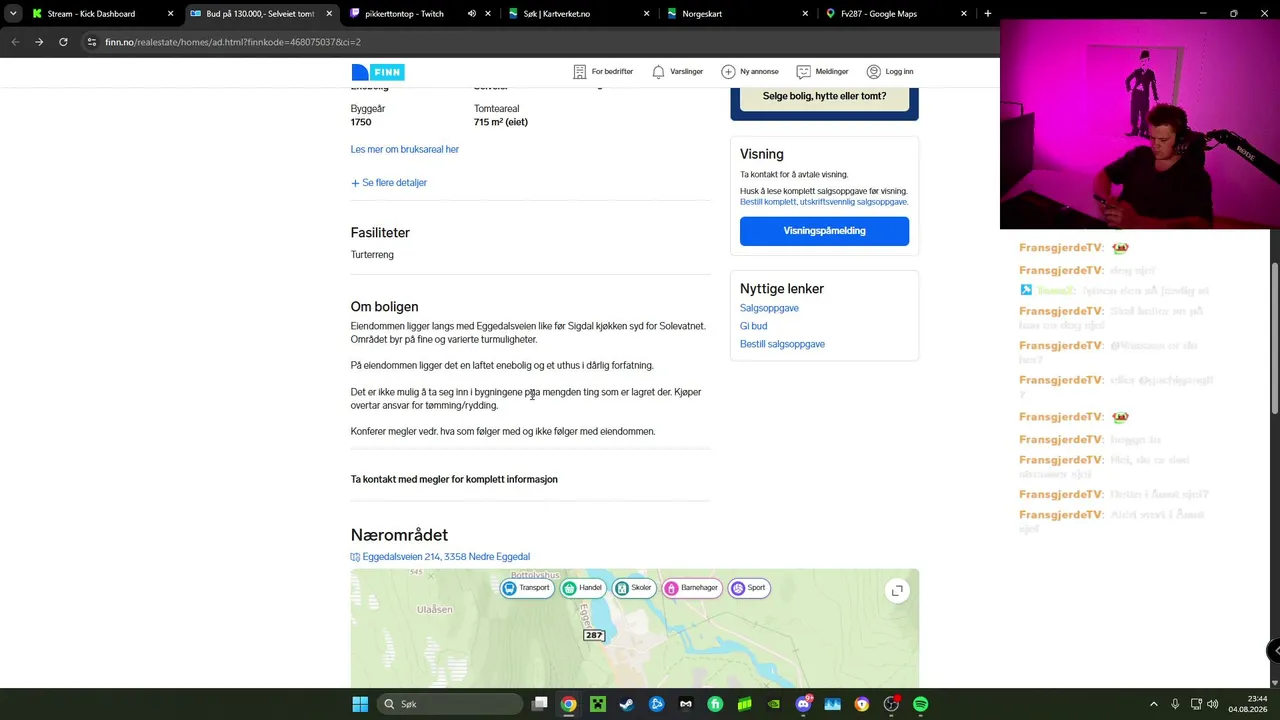Open Bestill komplett, utskriftsvennlig salgsoppgave link

pos(823,202)
